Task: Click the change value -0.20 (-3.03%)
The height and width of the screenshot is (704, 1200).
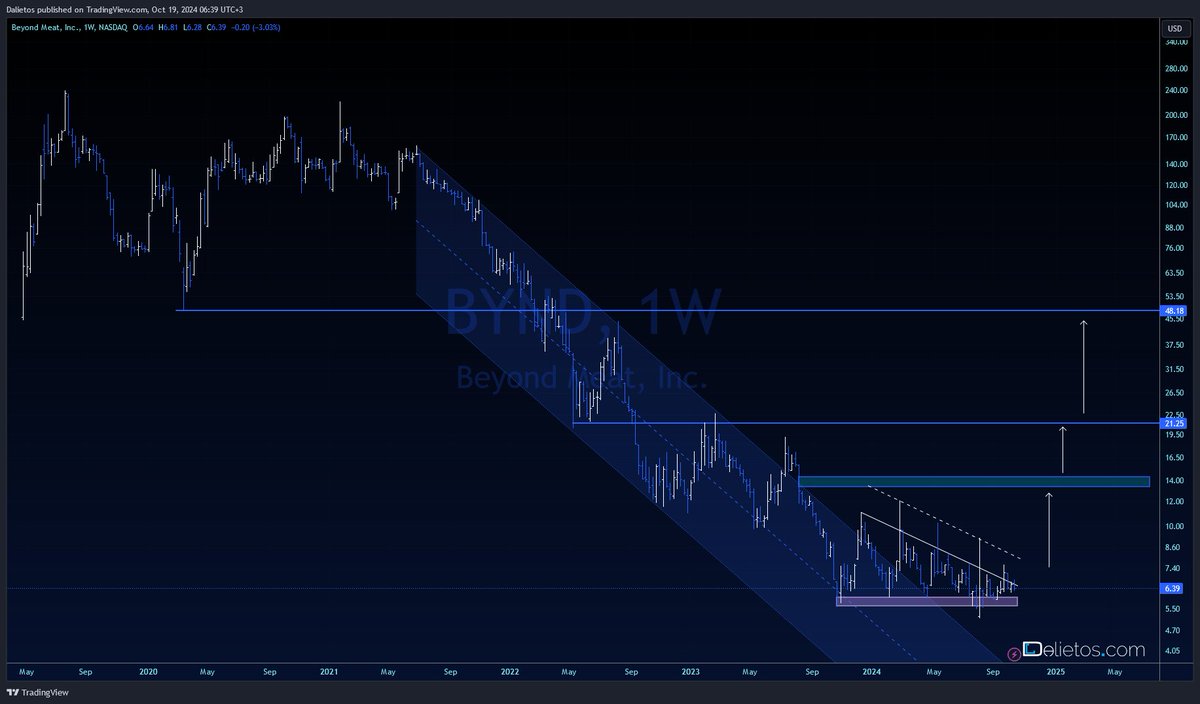Action: [x=255, y=28]
